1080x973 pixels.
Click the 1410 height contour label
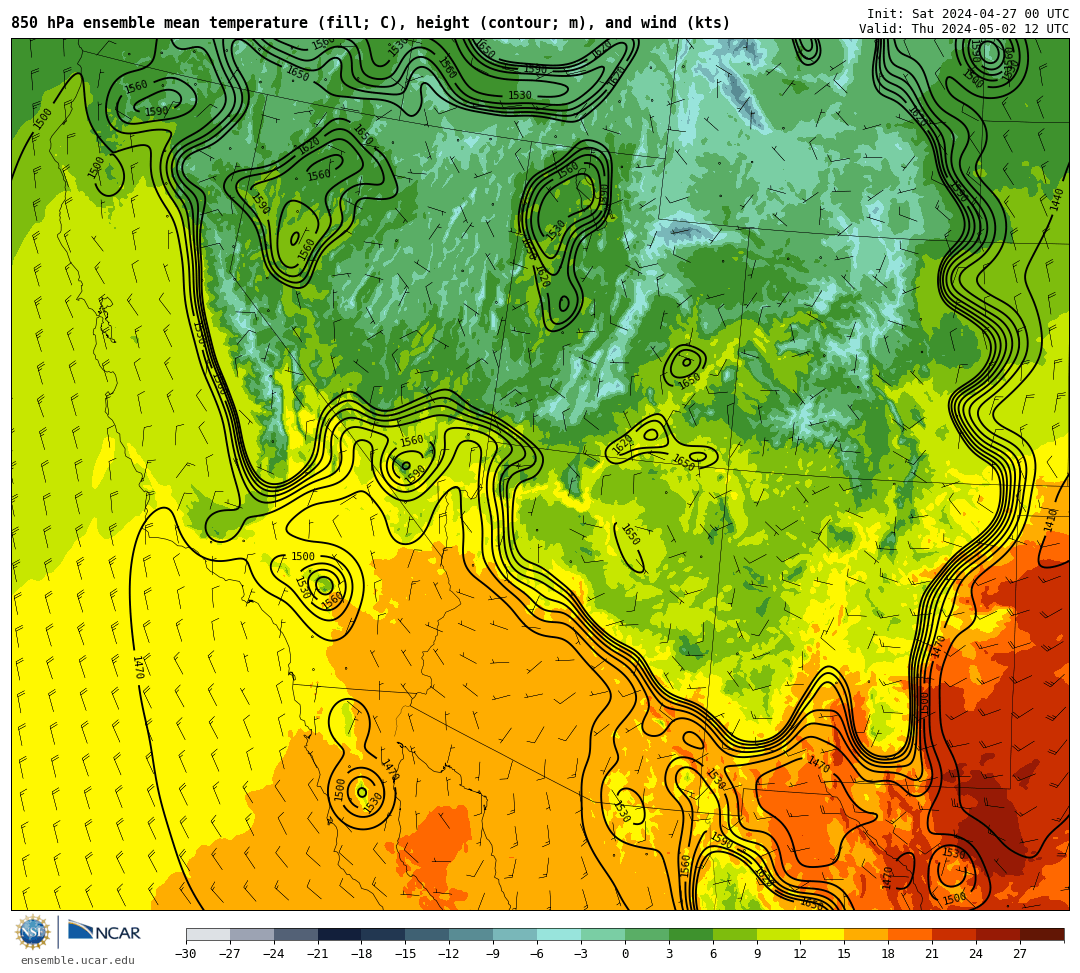click(1050, 520)
